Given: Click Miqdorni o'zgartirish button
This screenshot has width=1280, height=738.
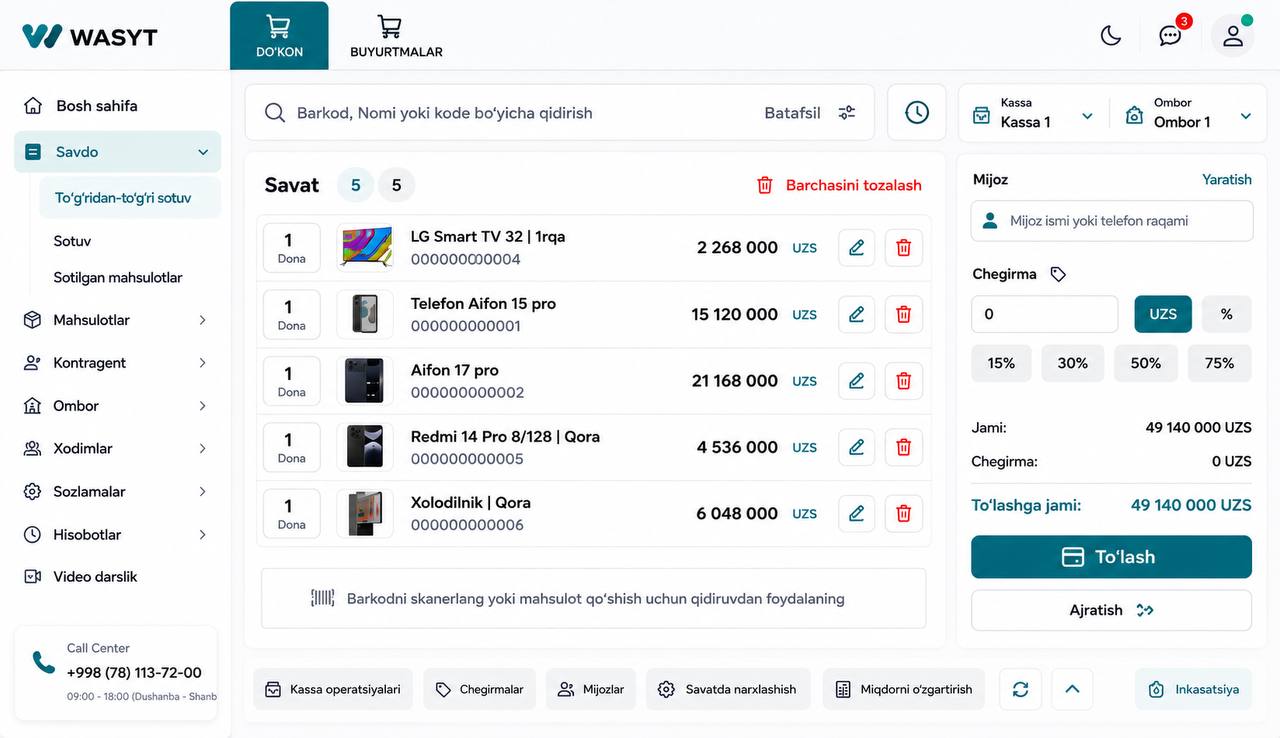Looking at the screenshot, I should coord(904,689).
